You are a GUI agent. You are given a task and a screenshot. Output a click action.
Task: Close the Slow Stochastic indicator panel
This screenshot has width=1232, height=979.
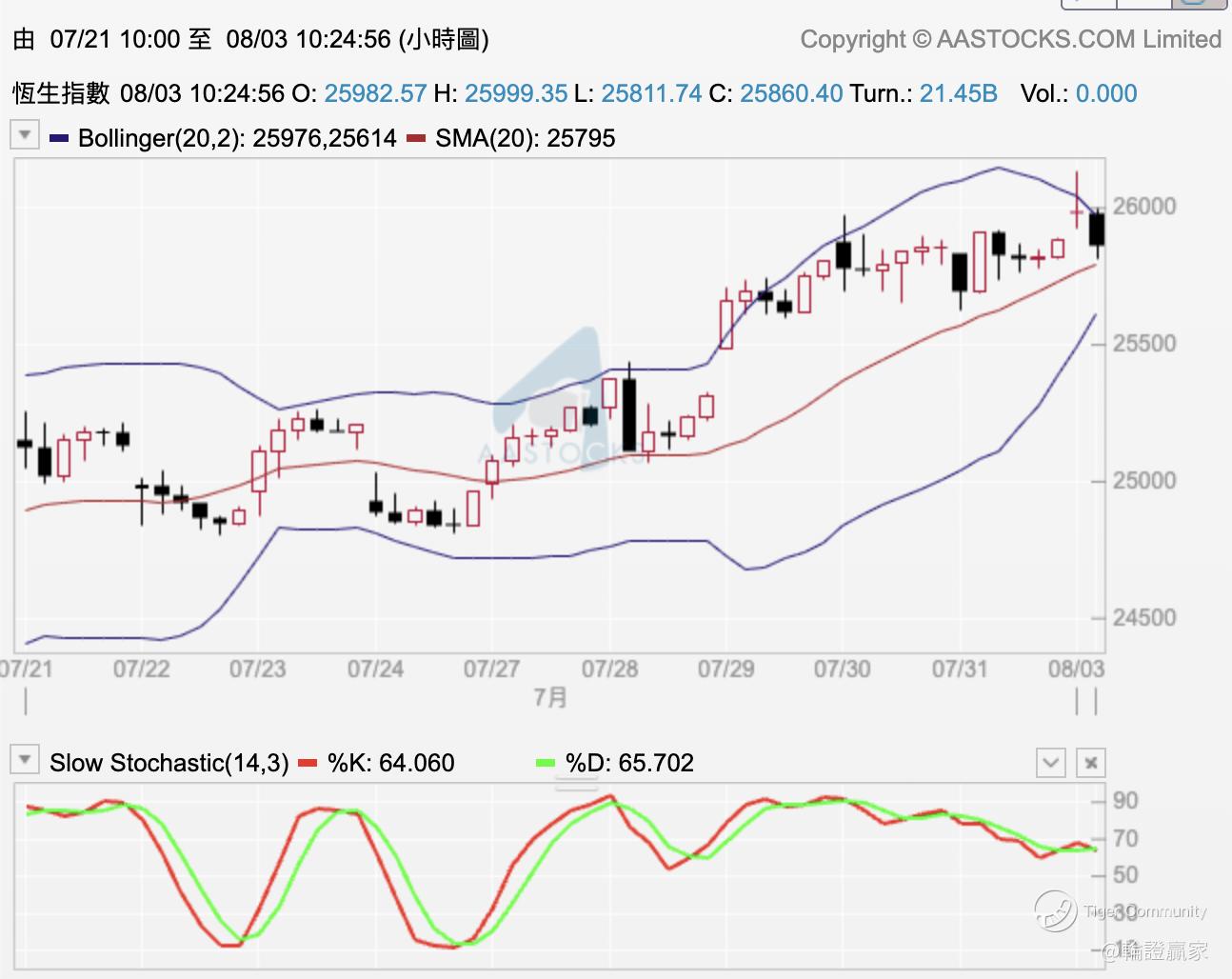pos(1091,763)
